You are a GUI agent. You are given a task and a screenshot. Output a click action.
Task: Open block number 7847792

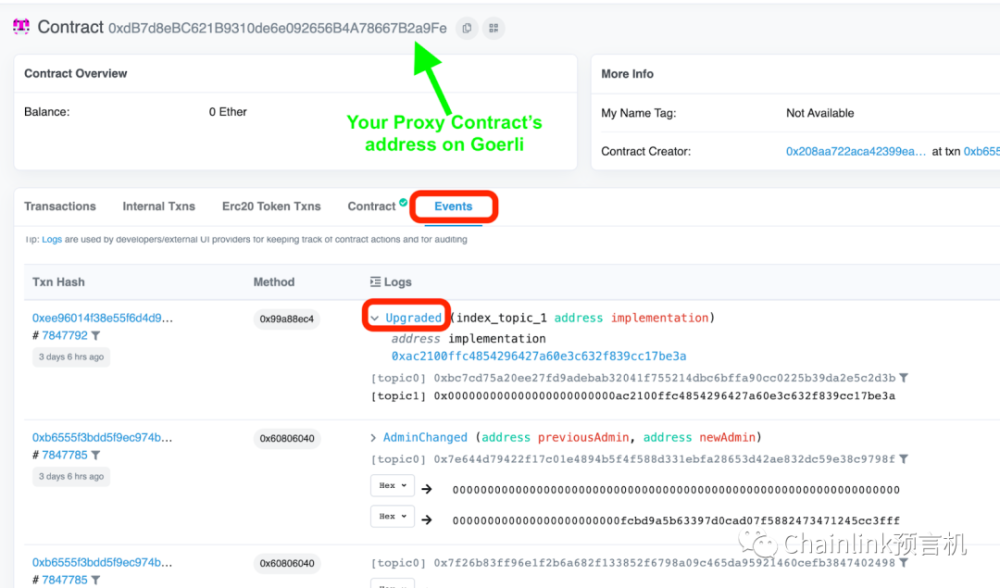[64, 335]
